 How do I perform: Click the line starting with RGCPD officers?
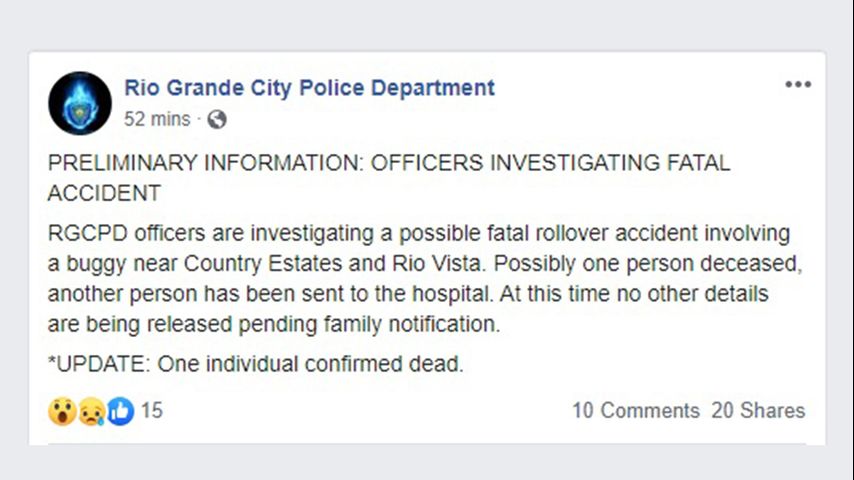click(x=418, y=235)
